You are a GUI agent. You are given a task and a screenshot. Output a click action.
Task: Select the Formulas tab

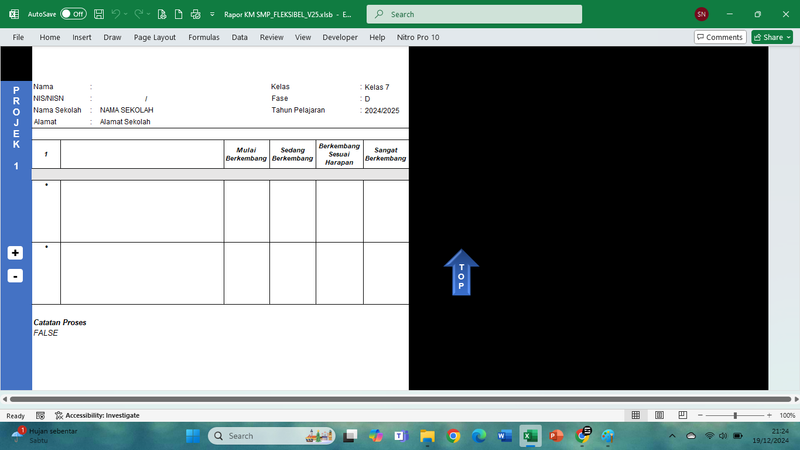pyautogui.click(x=204, y=37)
